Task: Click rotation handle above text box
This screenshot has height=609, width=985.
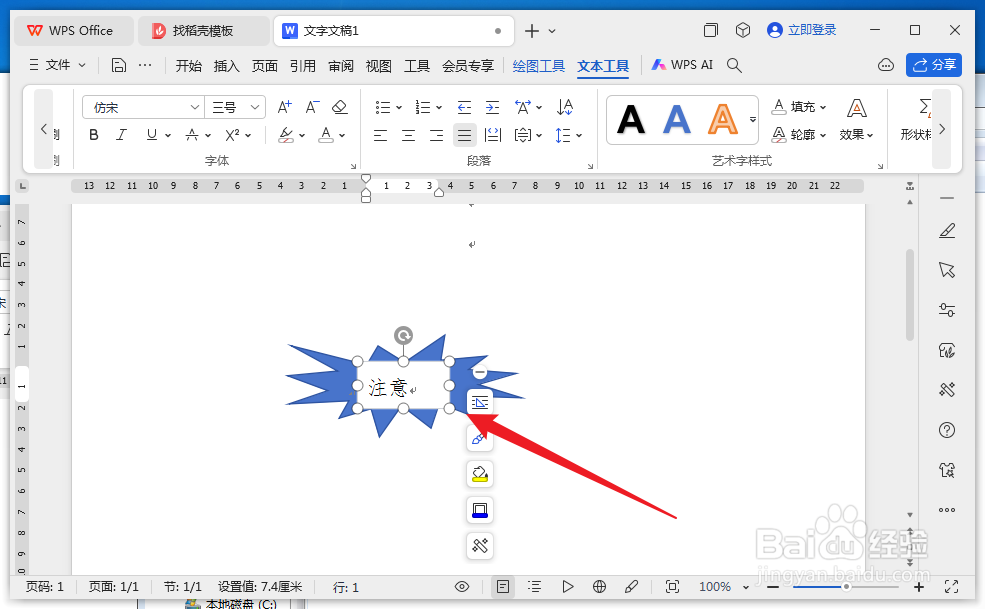Action: (403, 335)
